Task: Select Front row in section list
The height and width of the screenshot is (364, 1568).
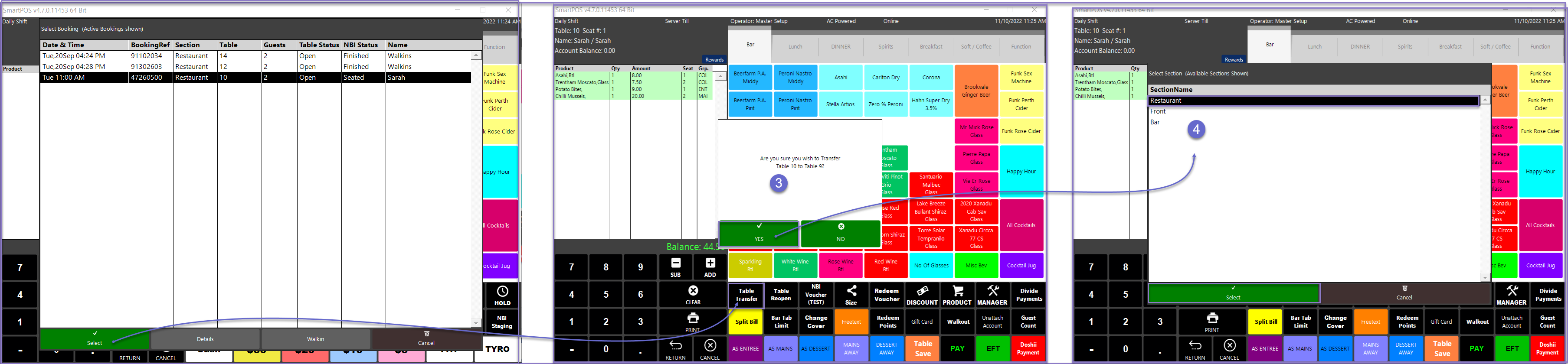Action: tap(1313, 112)
